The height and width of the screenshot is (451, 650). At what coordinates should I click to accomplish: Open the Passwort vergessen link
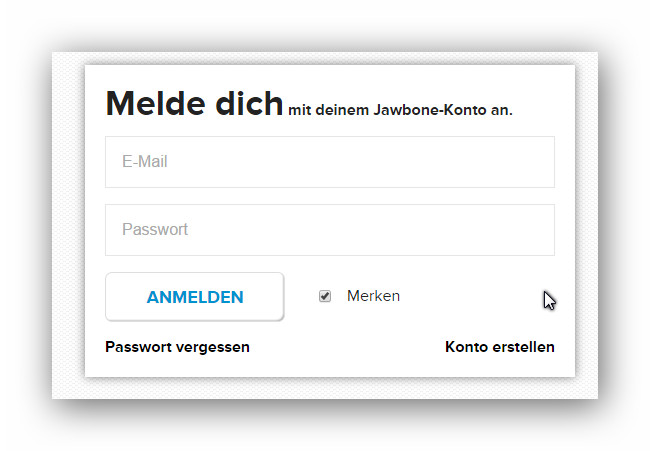tap(177, 347)
